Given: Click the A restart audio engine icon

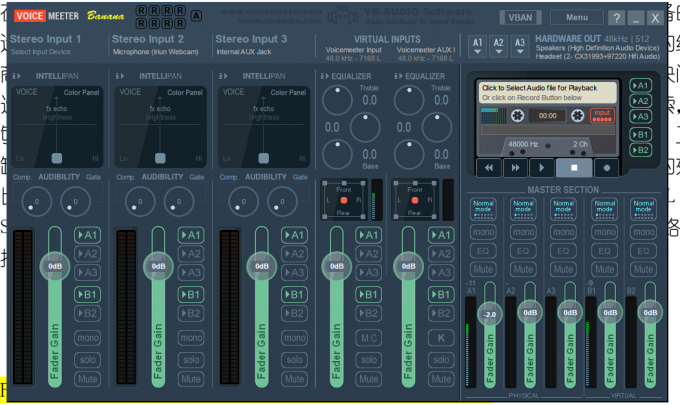Looking at the screenshot, I should tap(196, 16).
